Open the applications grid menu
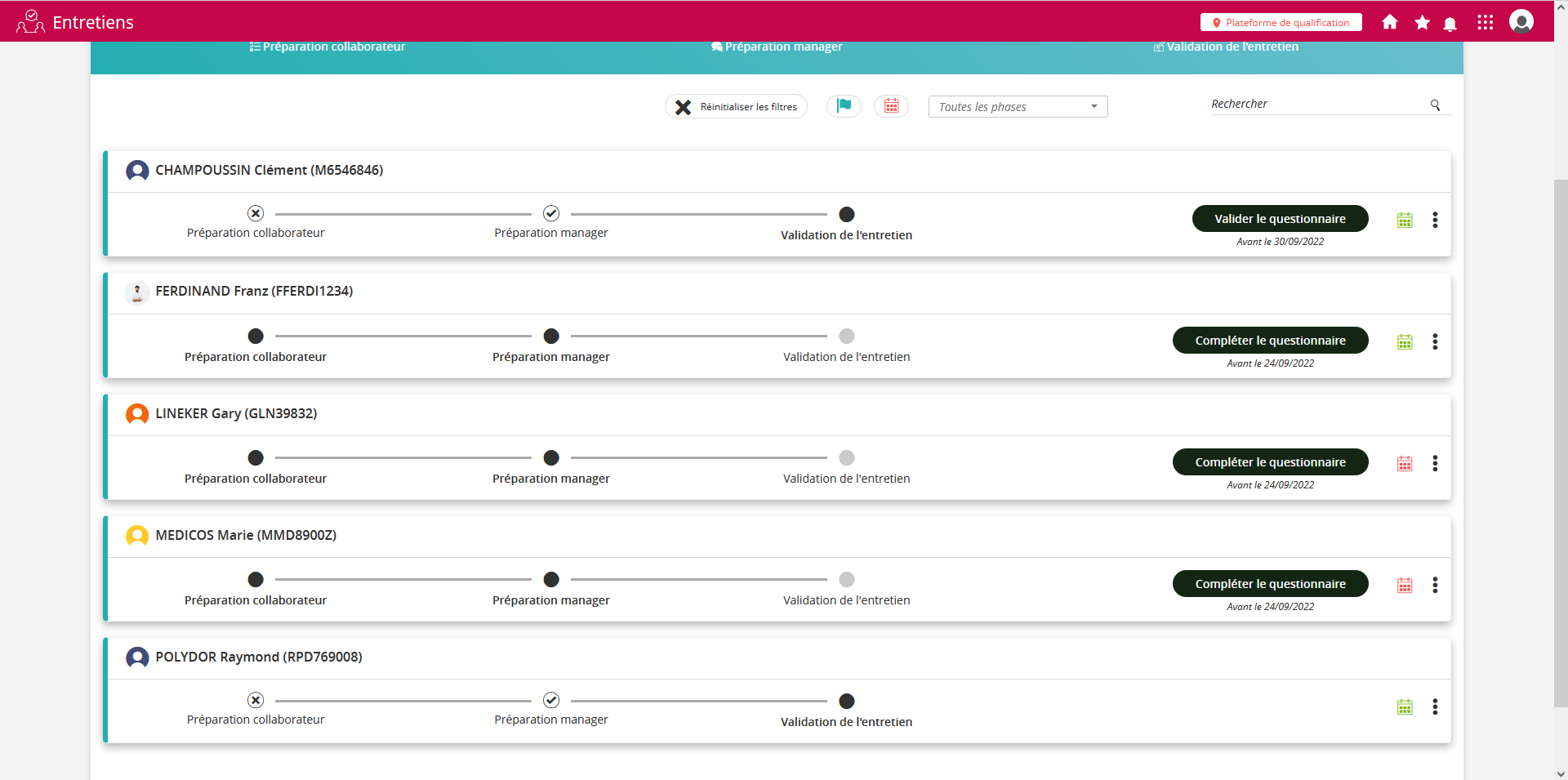This screenshot has width=1568, height=780. (1485, 23)
